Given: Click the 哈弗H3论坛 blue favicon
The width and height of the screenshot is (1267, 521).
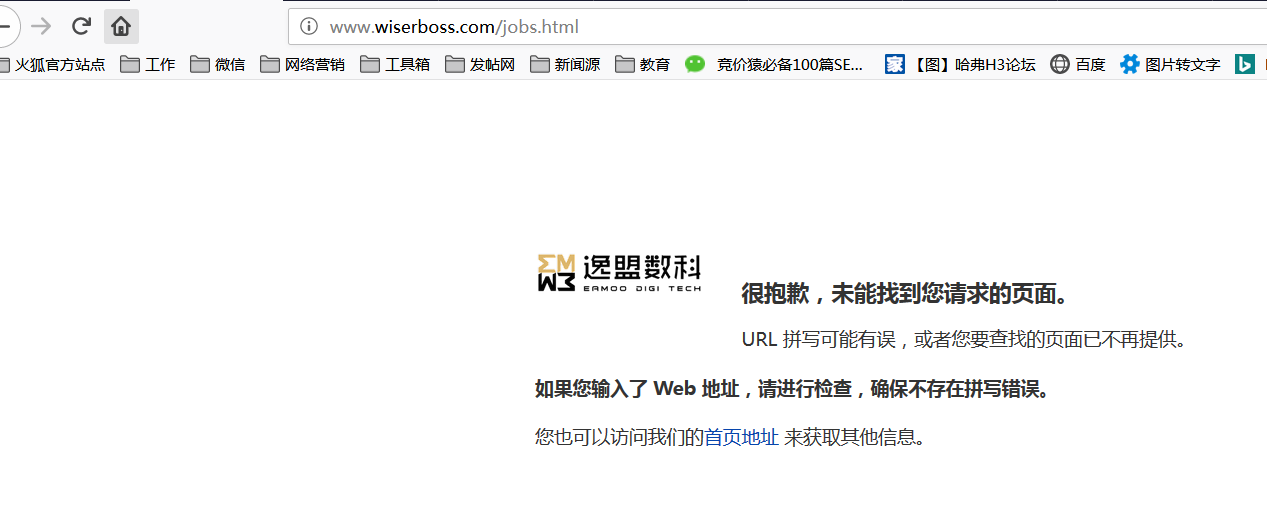Looking at the screenshot, I should (895, 64).
